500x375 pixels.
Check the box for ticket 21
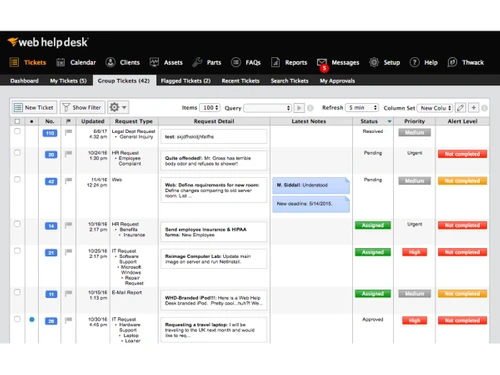[x=17, y=251]
